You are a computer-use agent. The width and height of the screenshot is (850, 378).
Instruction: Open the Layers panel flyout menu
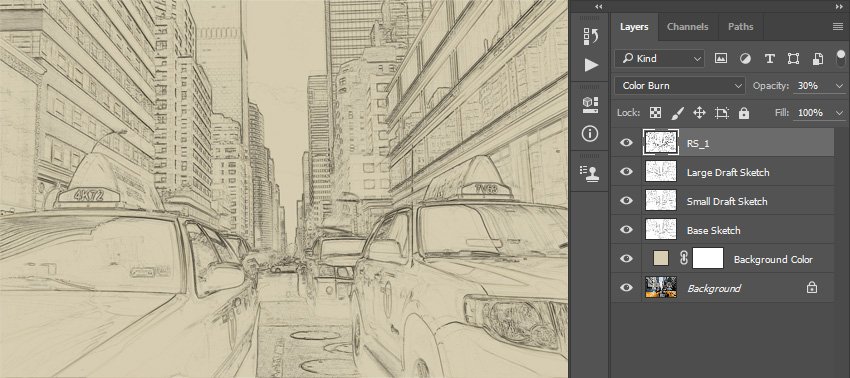click(x=838, y=27)
